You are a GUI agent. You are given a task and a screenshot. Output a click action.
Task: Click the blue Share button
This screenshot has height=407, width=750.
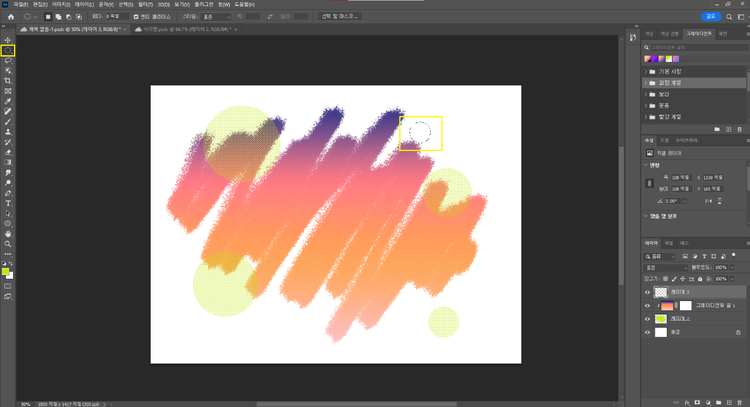[x=711, y=17]
